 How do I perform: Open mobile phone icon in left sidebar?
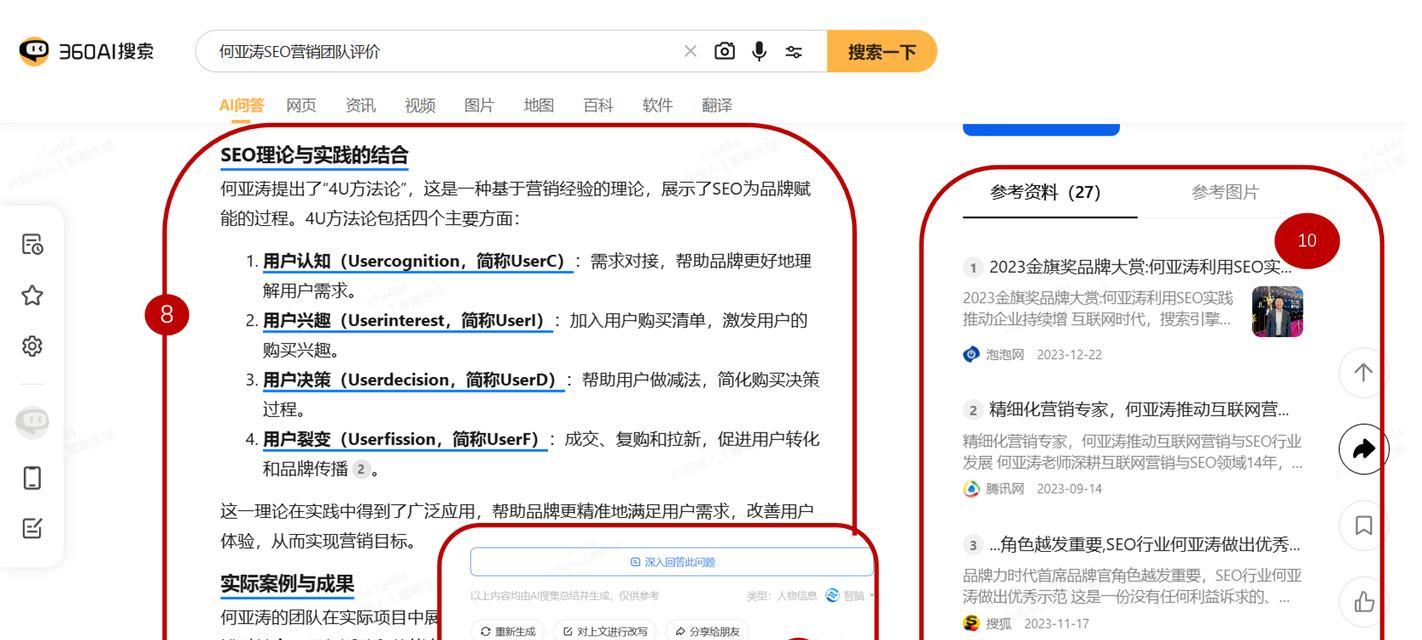tap(32, 478)
